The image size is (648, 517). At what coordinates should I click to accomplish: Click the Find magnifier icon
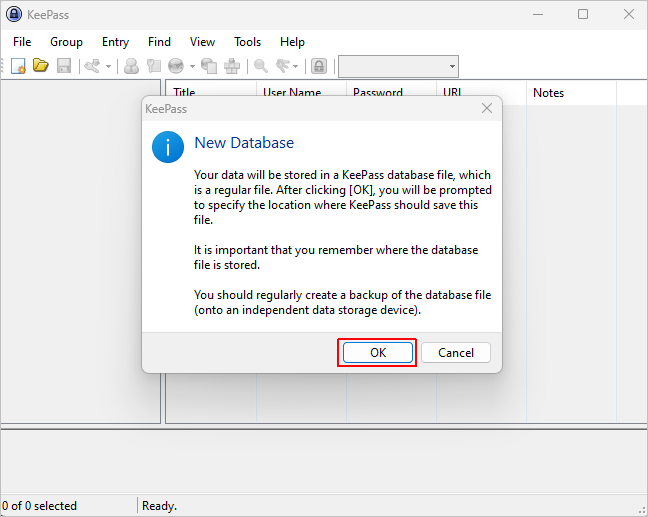[261, 66]
